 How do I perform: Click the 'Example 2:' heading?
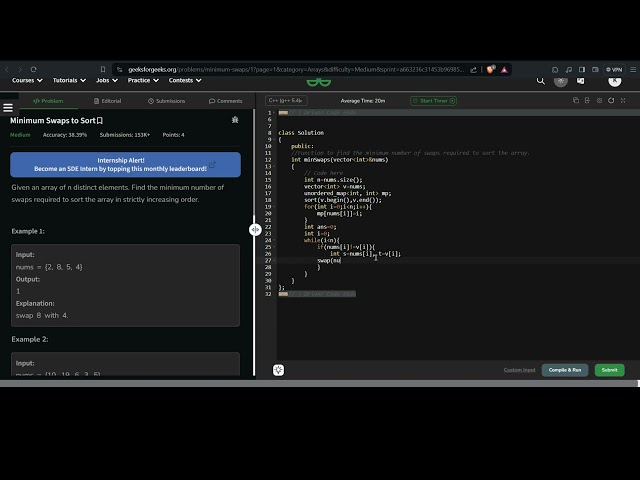click(x=30, y=339)
